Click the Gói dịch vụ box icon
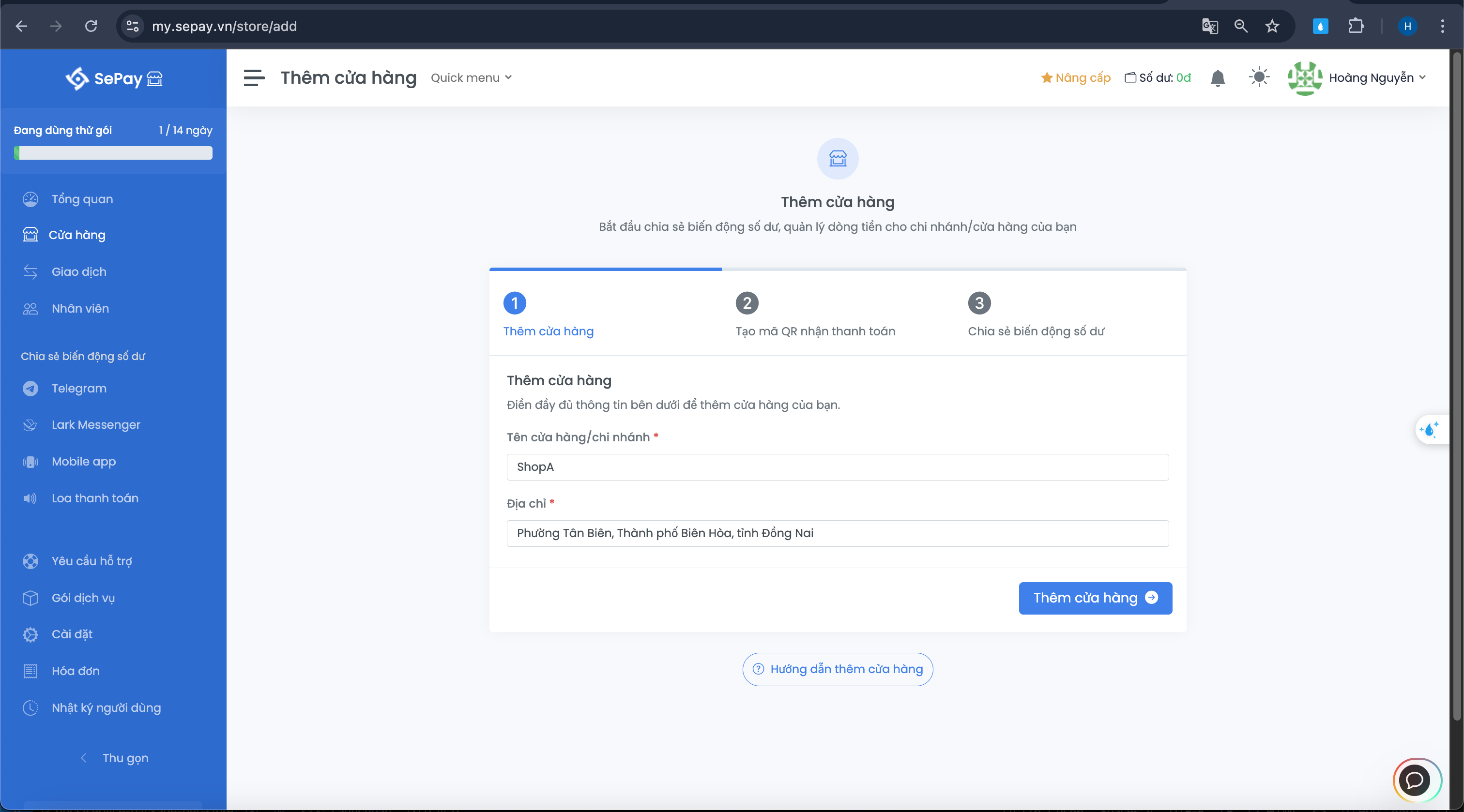The width and height of the screenshot is (1464, 812). coord(30,598)
